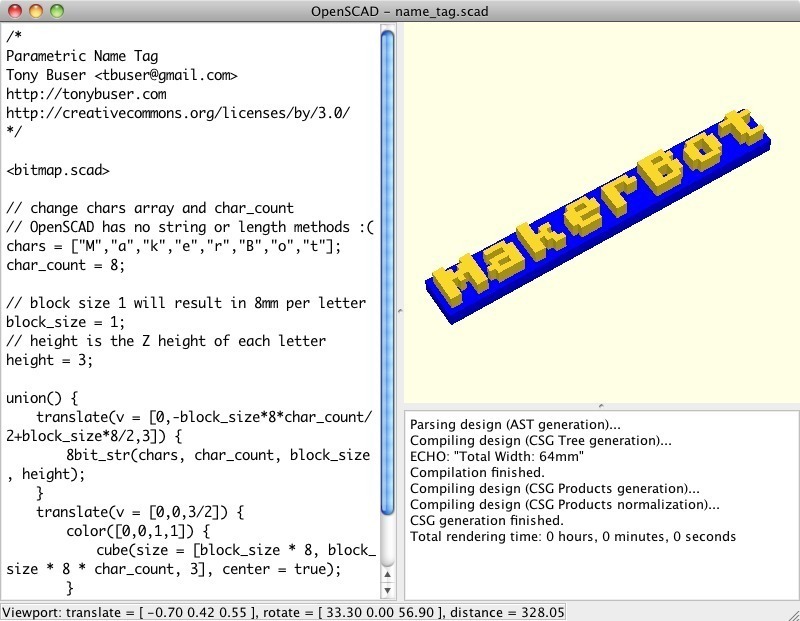Viewport: 800px width, 621px height.
Task: Click the 'color([0,0,1,1]) {' line
Action: (x=138, y=532)
